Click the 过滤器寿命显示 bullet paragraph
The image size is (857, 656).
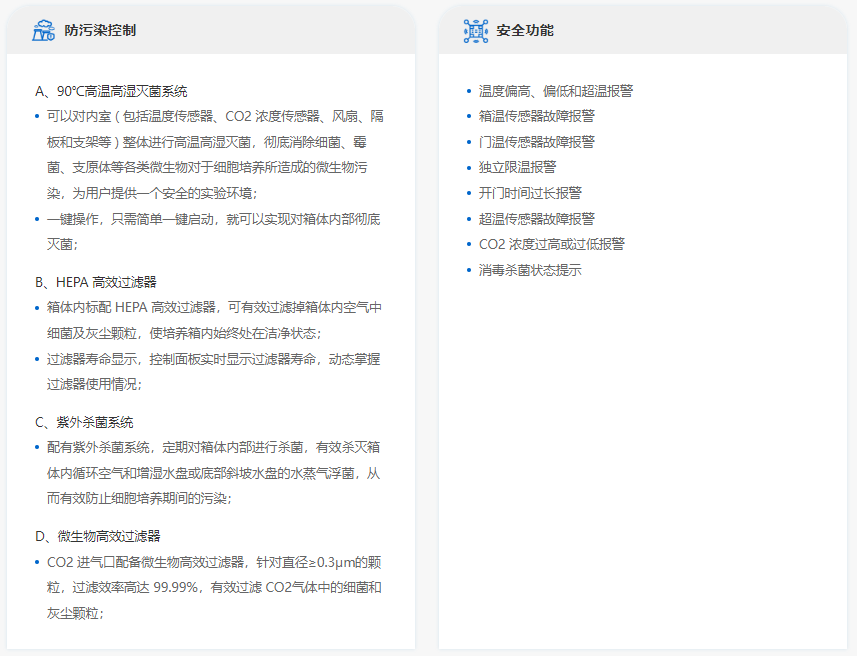tap(212, 371)
